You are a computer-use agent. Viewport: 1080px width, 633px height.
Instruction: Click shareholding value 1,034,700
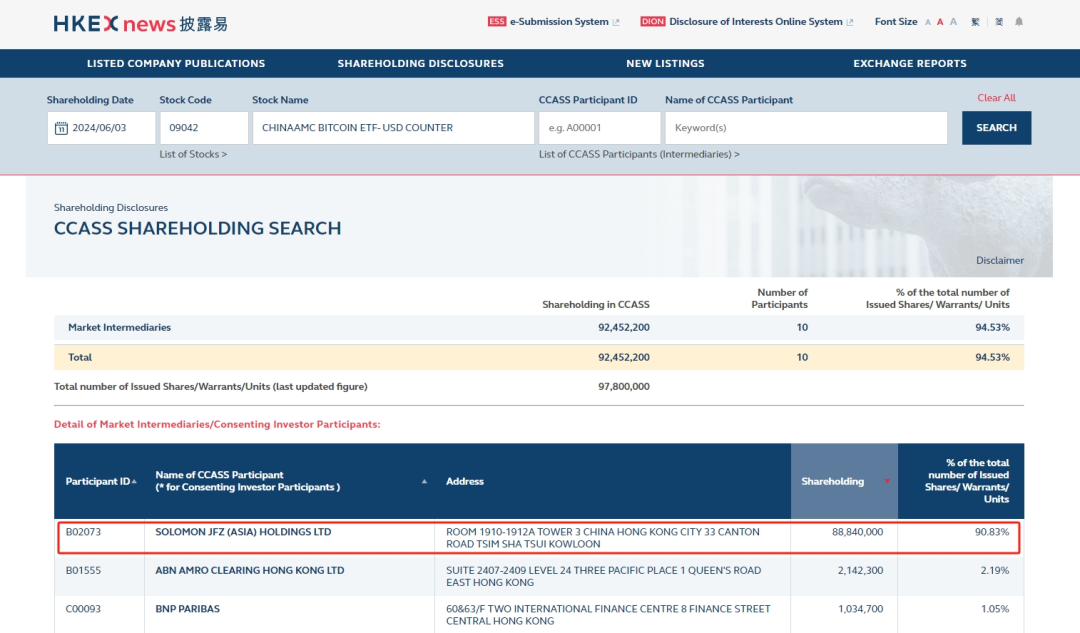click(861, 609)
